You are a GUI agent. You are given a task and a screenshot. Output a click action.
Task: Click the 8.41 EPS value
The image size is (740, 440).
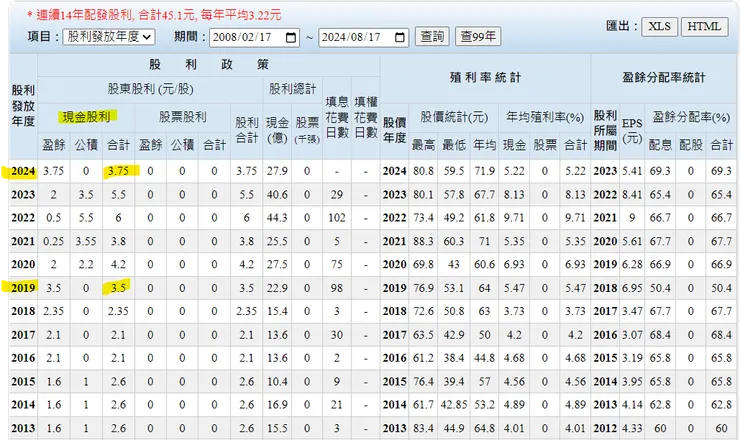(x=632, y=195)
